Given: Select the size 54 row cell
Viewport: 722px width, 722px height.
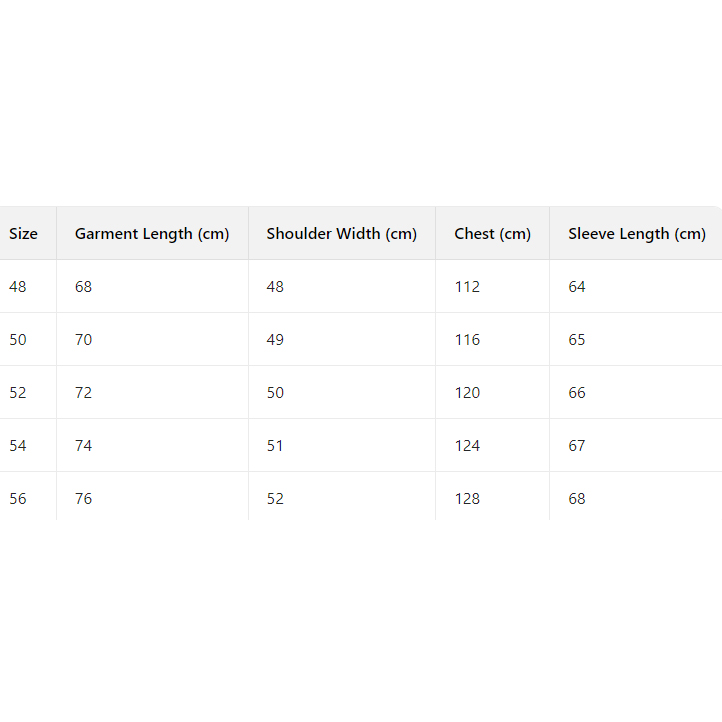Looking at the screenshot, I should [18, 446].
